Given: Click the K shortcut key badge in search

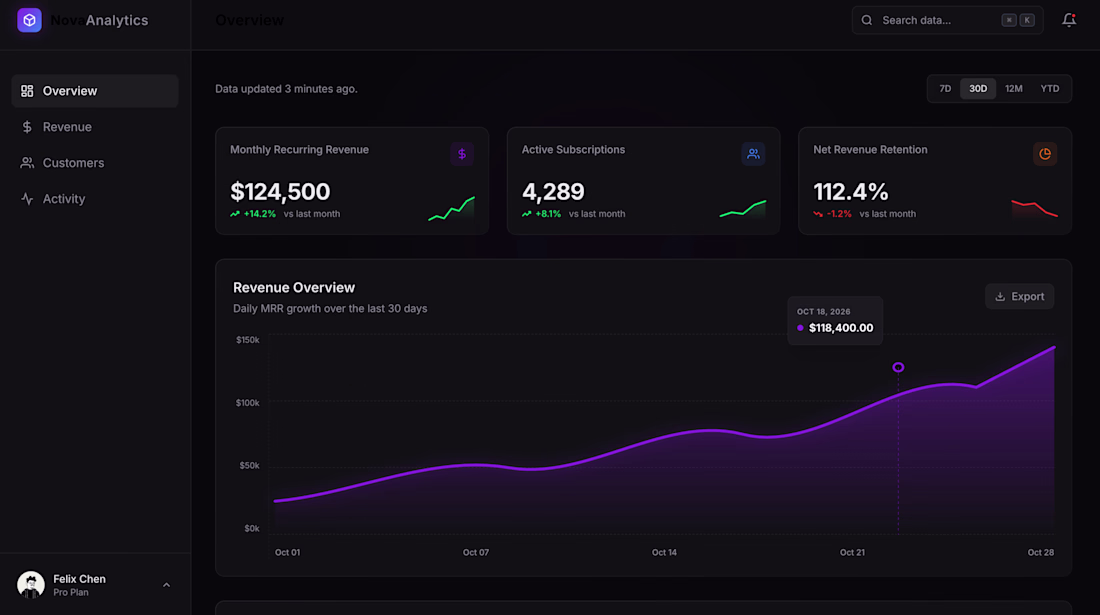Looking at the screenshot, I should click(x=1027, y=20).
